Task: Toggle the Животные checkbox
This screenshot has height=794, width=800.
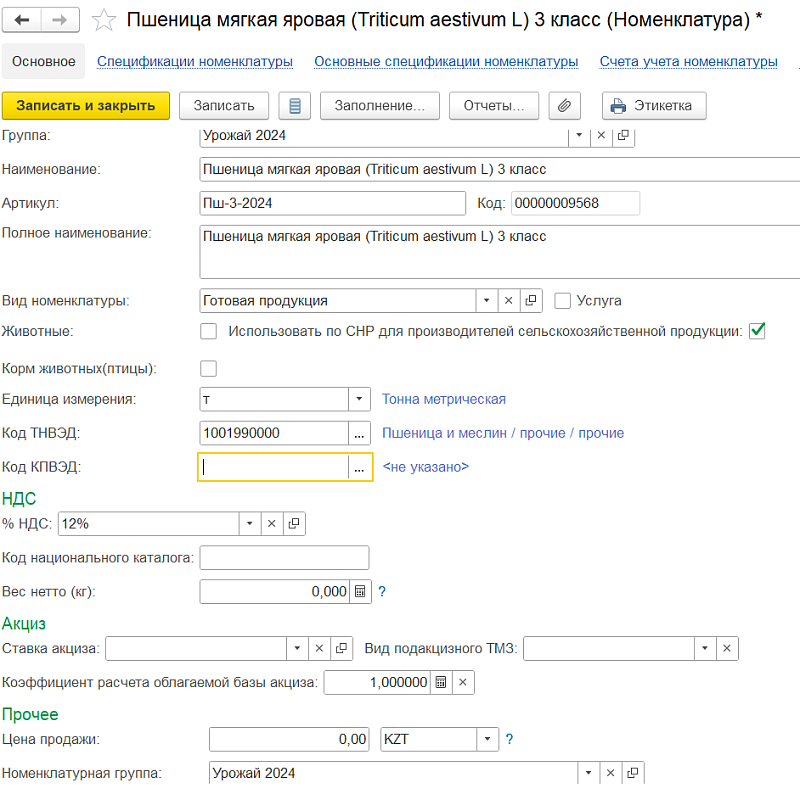Action: tap(209, 331)
